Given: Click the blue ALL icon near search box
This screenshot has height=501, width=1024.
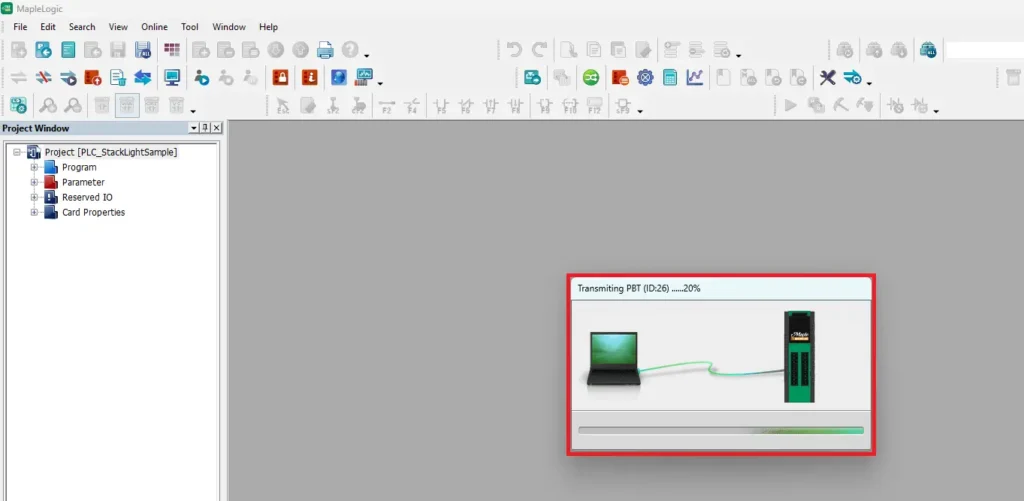Looking at the screenshot, I should click(928, 50).
